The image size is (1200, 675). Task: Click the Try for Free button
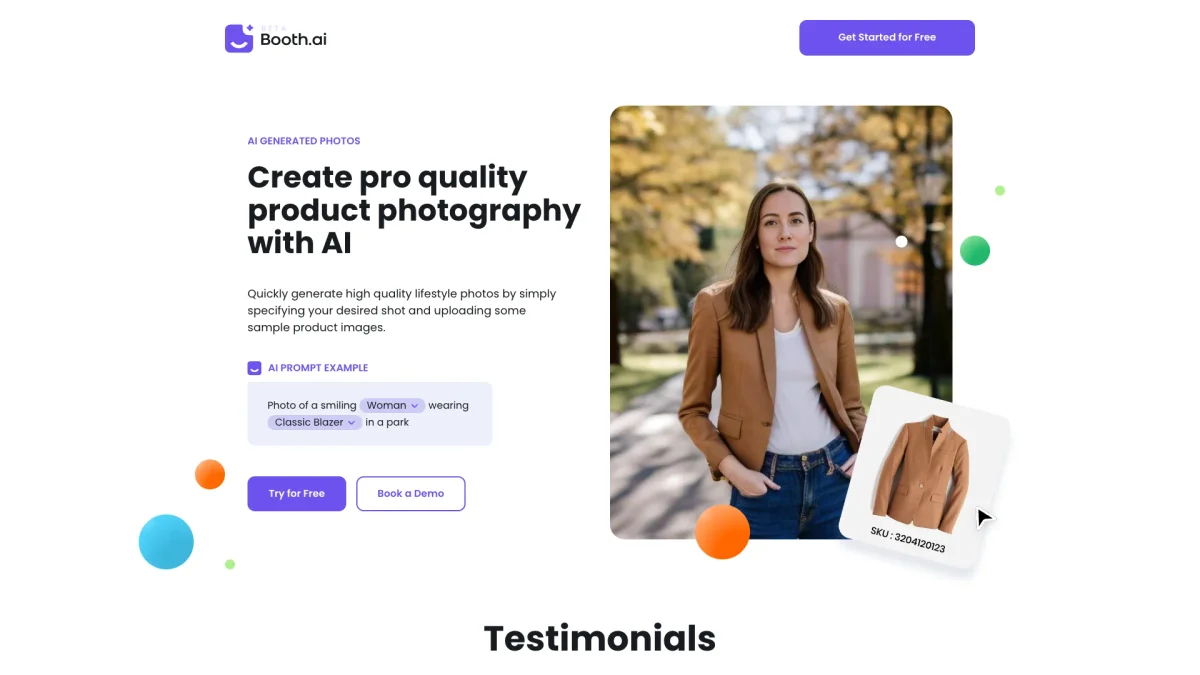pos(297,494)
